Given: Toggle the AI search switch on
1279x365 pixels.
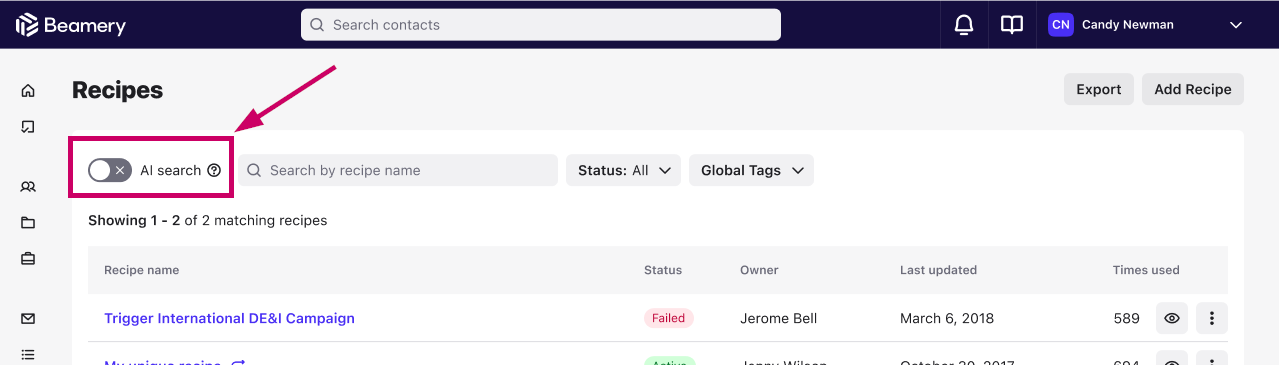Looking at the screenshot, I should coord(110,170).
